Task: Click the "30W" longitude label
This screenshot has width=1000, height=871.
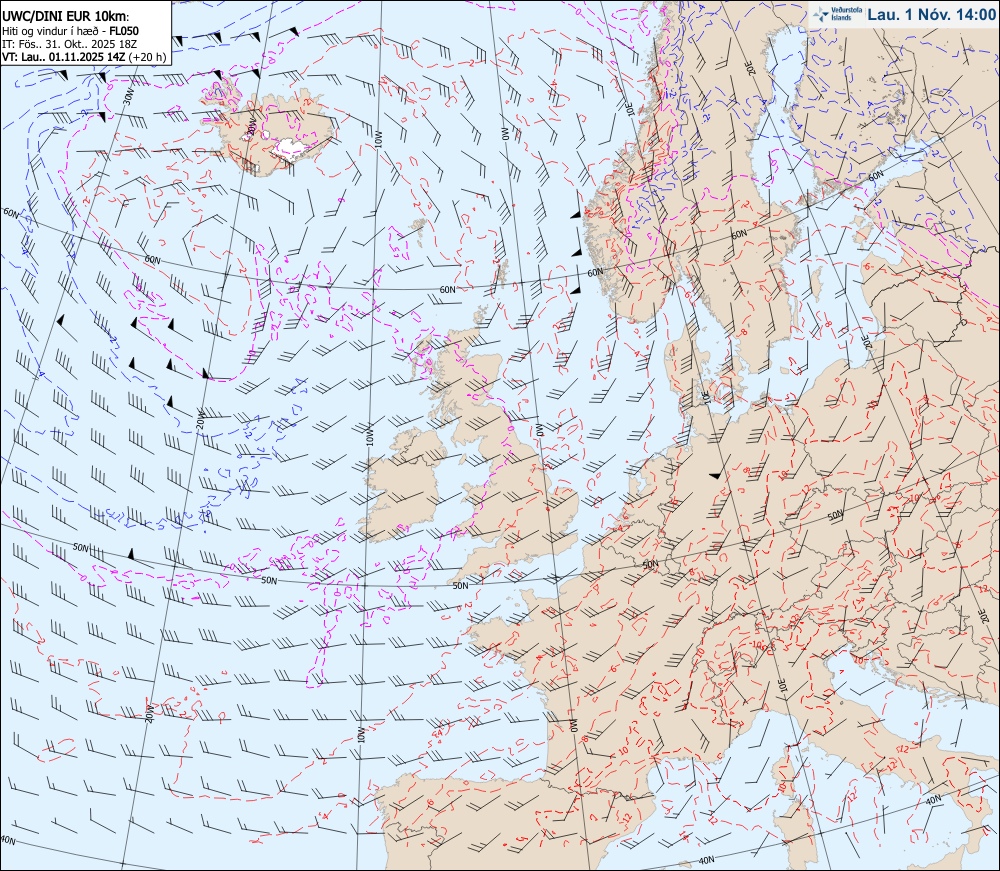Action: tap(128, 96)
